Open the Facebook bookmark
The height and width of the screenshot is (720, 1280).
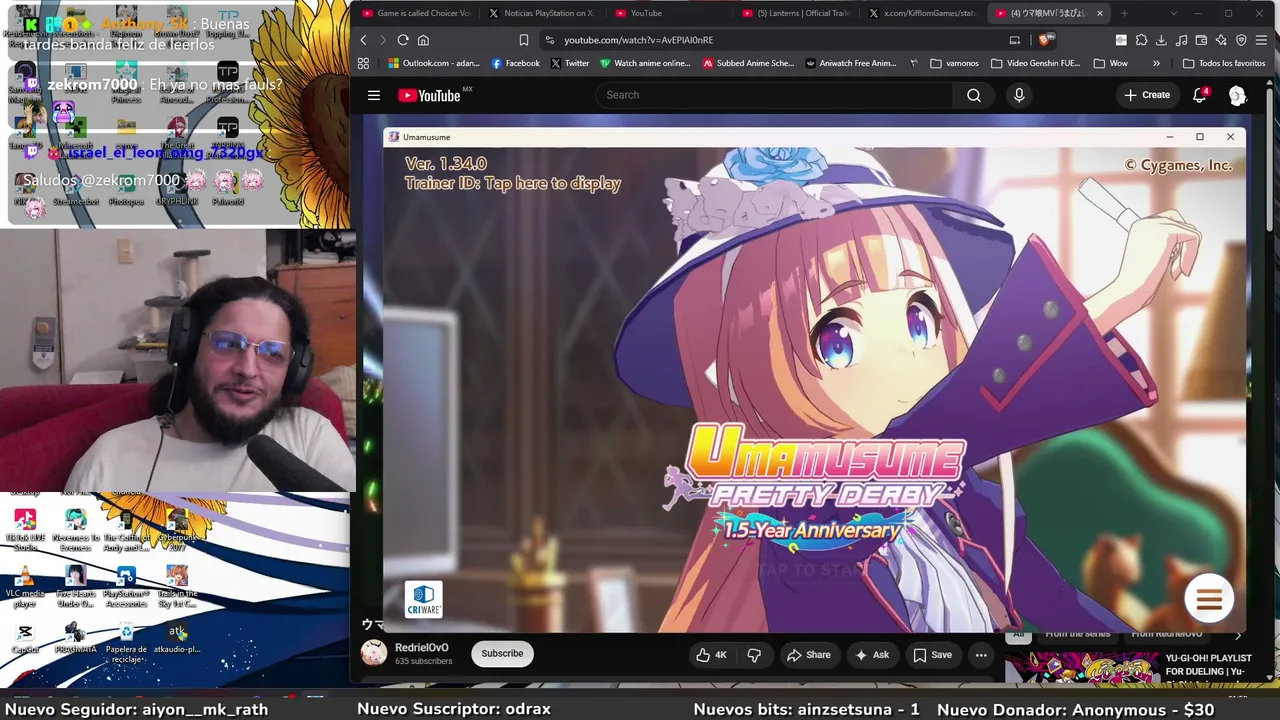pos(515,63)
